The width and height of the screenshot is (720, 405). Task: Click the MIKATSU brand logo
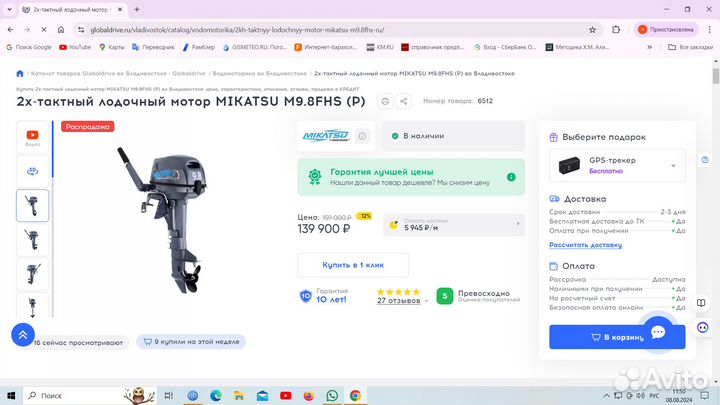326,136
